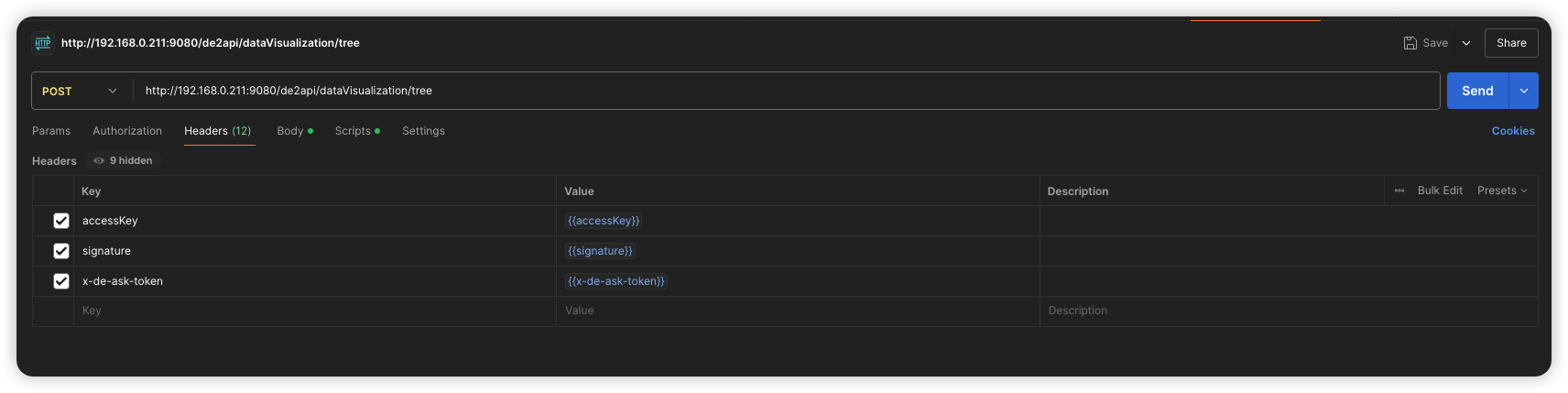1568x393 pixels.
Task: Click the eye icon for hidden headers
Action: tap(99, 160)
